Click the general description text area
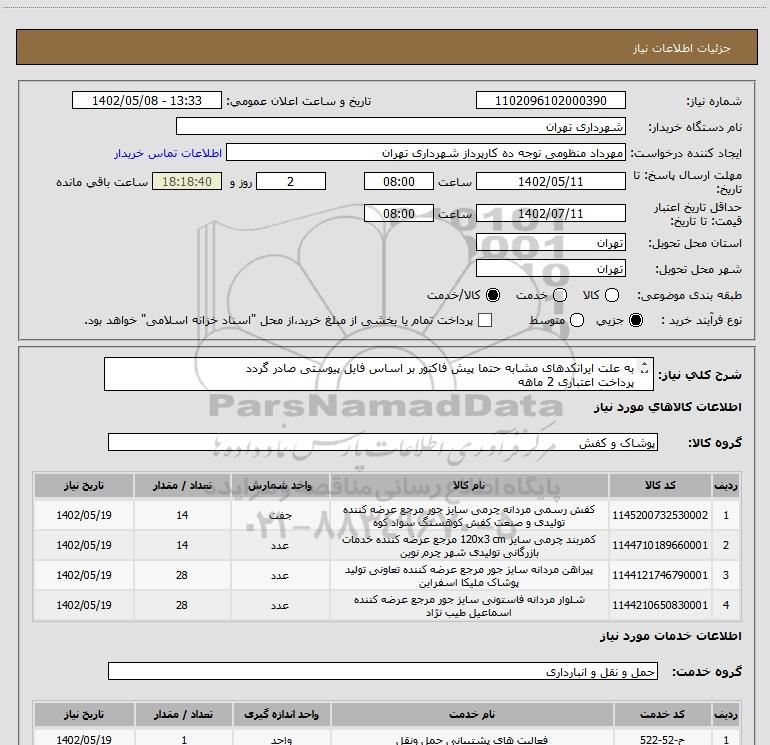Viewport: 770px width, 745px height. 379,374
